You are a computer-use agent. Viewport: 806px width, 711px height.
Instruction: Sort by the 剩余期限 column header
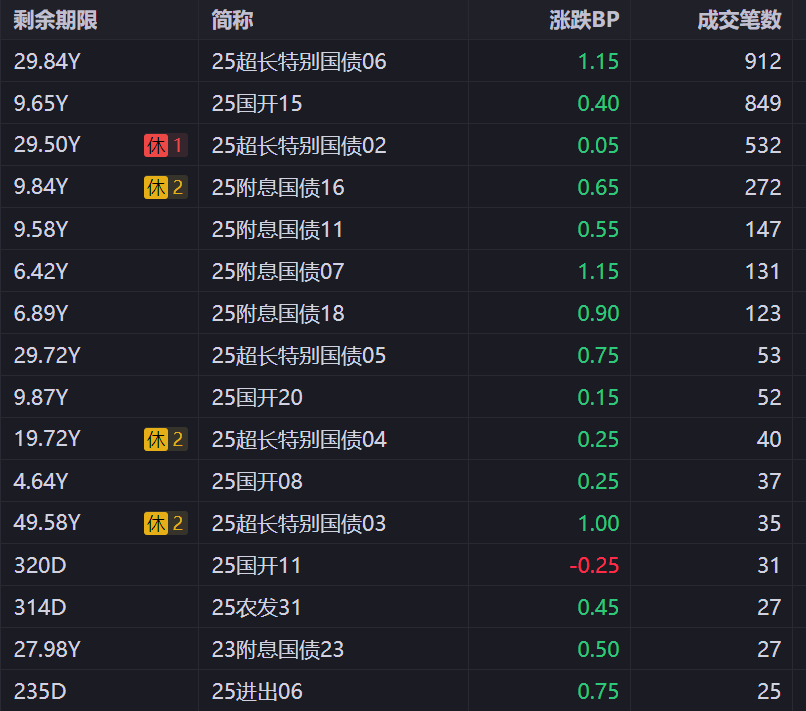(x=56, y=20)
